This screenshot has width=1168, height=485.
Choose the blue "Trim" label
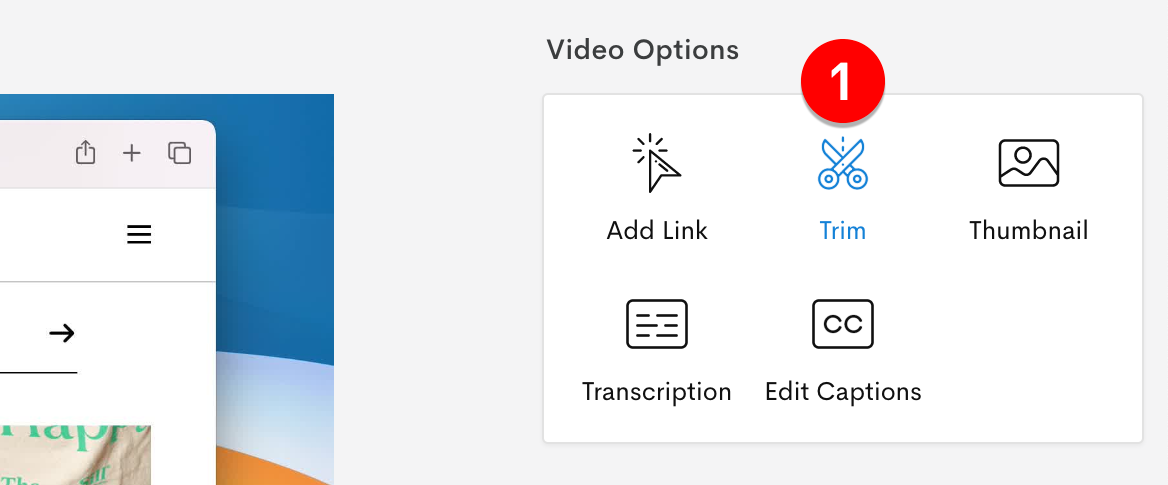[x=842, y=231]
